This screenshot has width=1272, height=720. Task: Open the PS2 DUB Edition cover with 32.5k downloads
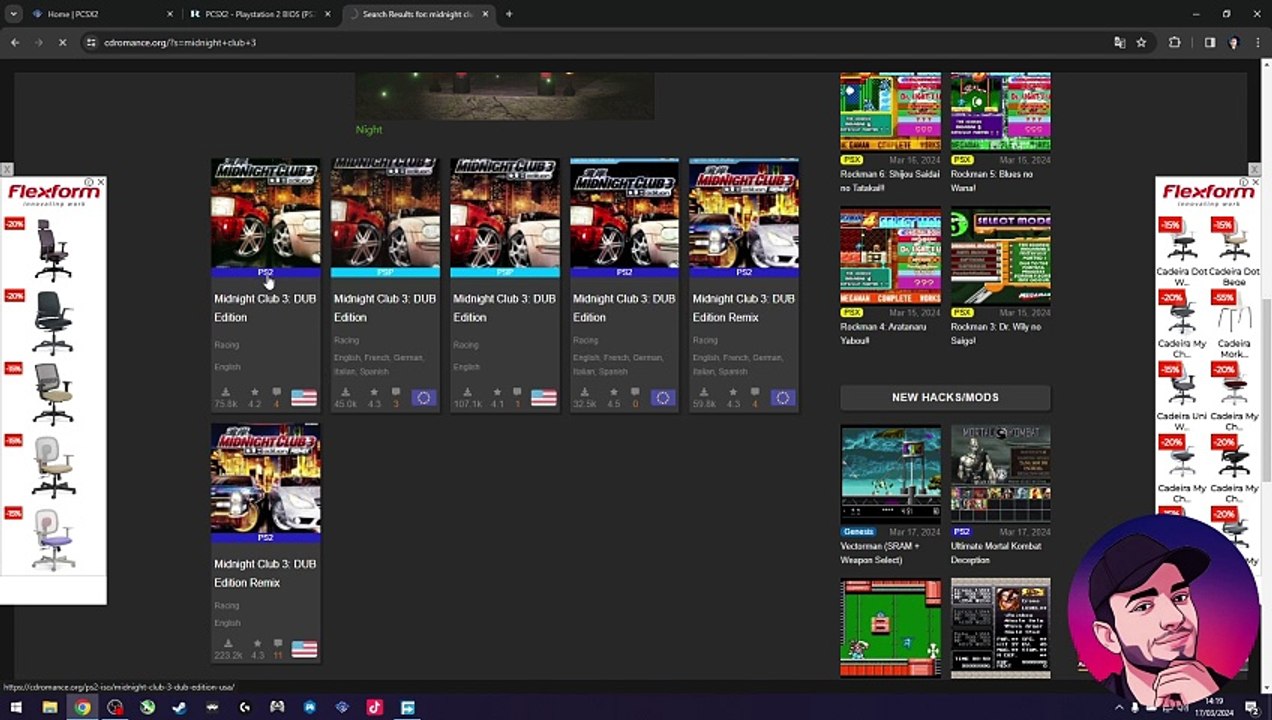tap(624, 216)
